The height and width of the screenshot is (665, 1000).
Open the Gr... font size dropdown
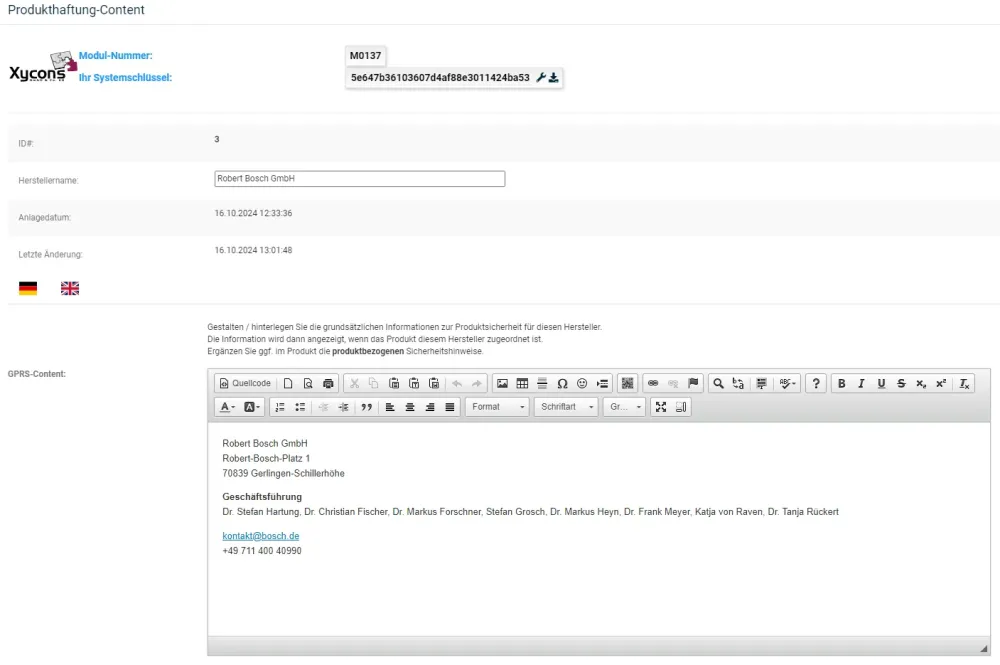[624, 407]
